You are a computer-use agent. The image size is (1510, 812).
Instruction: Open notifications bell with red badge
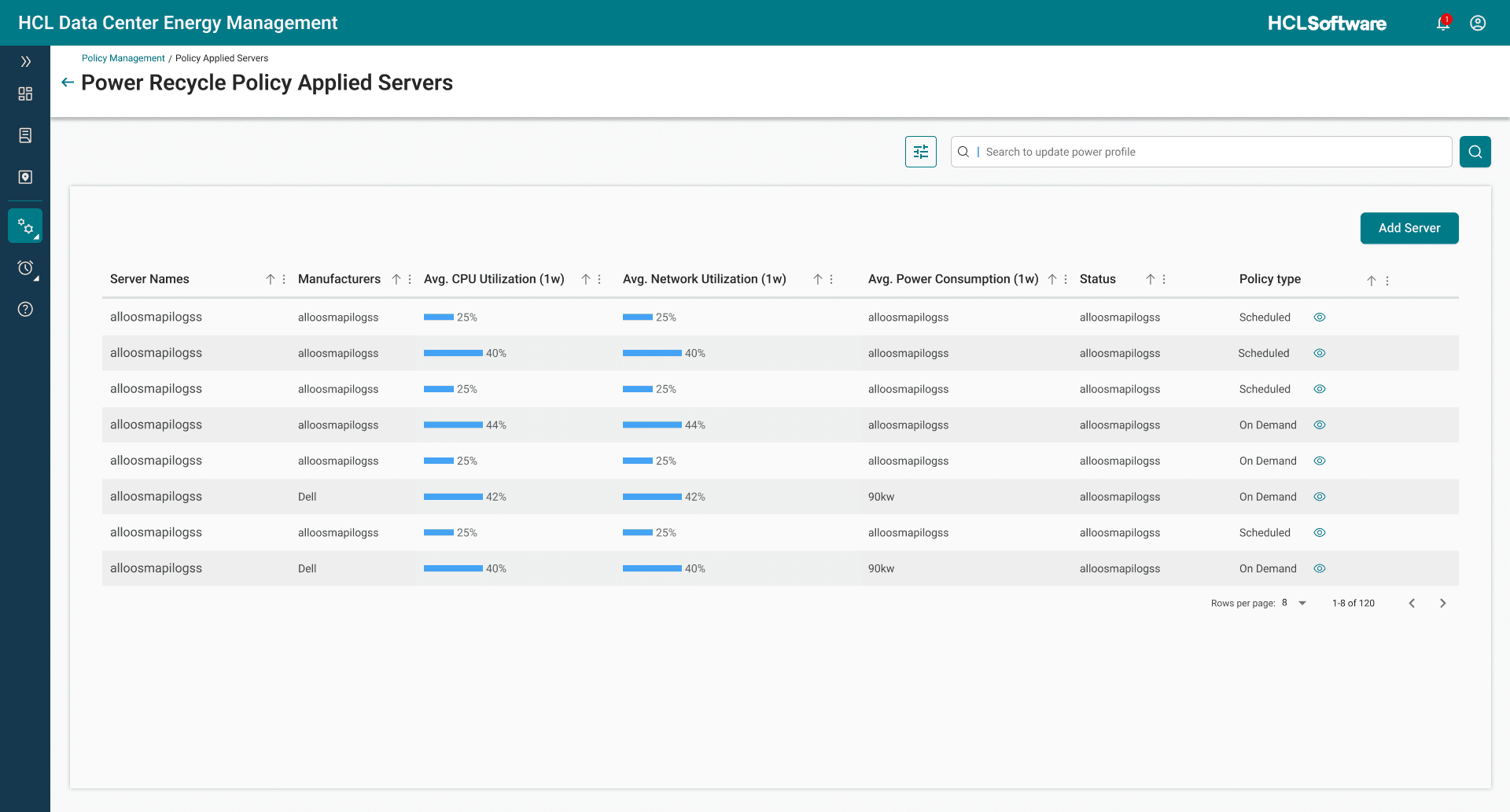pyautogui.click(x=1443, y=23)
